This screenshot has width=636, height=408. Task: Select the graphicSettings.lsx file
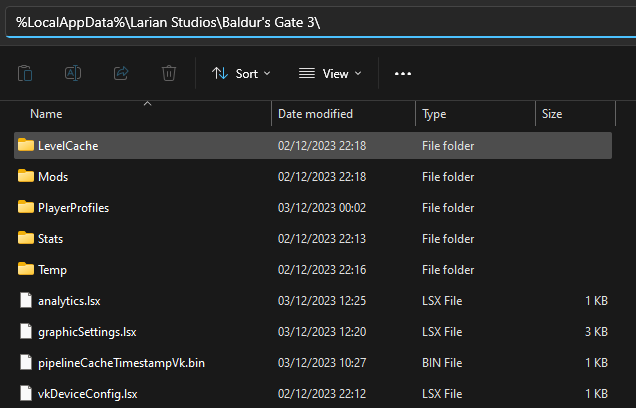[87, 331]
